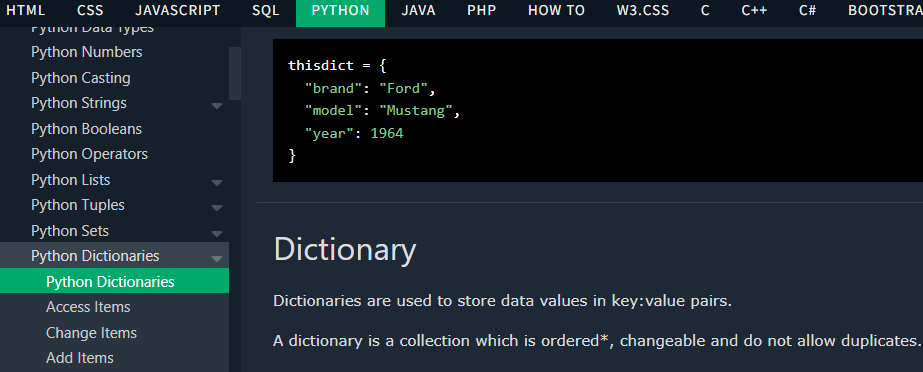923x372 pixels.
Task: Open Add Items sub-item
Action: 79,358
